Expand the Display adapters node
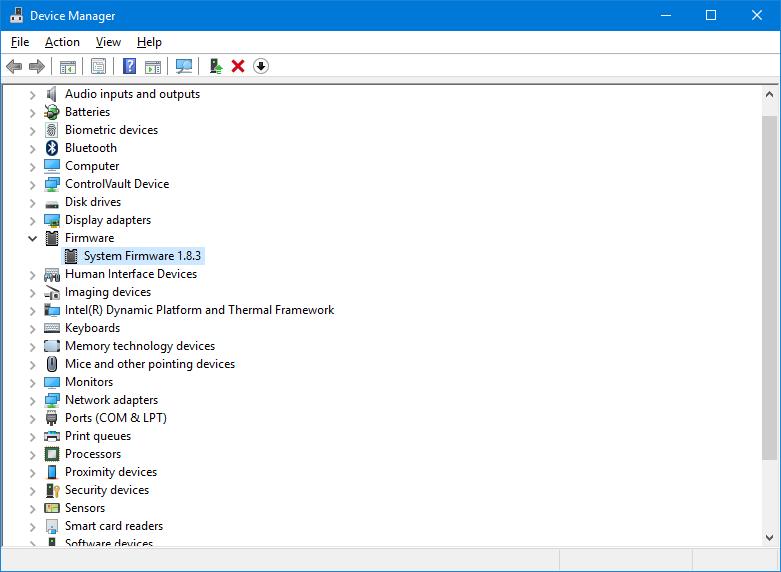 point(32,221)
